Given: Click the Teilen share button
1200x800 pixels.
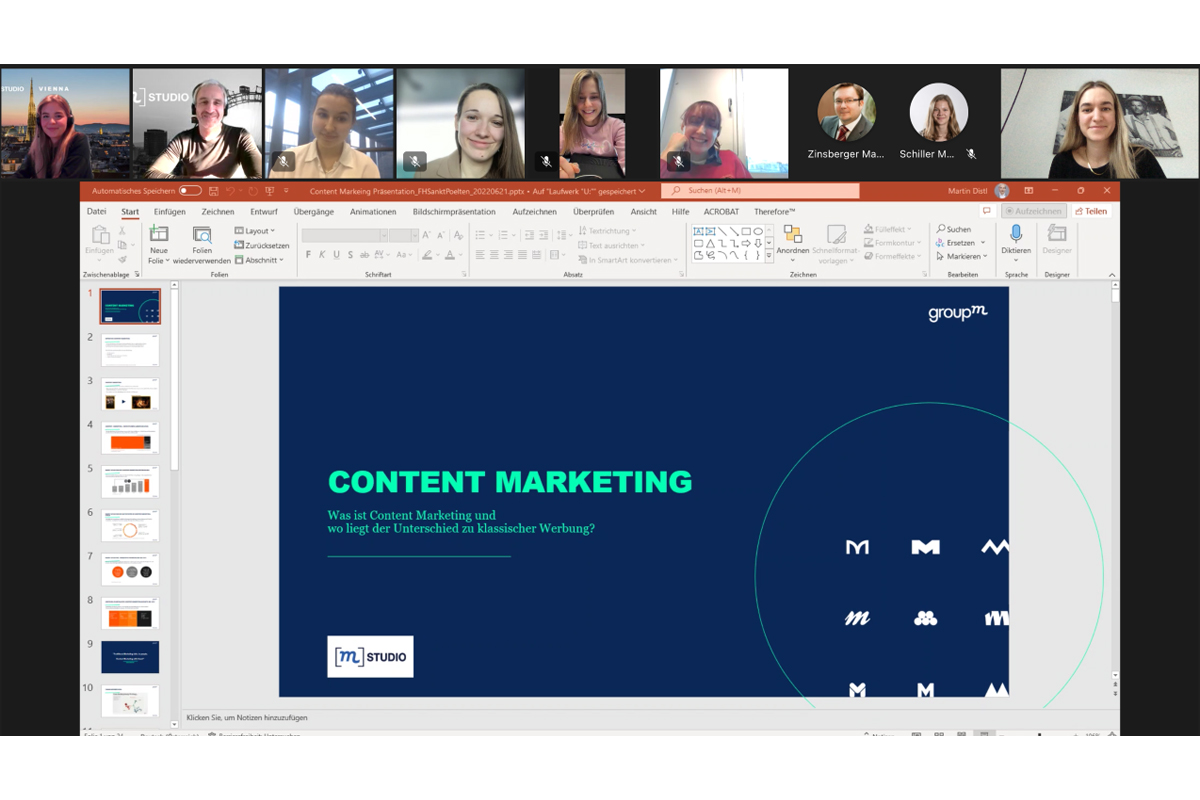Looking at the screenshot, I should [x=1091, y=212].
